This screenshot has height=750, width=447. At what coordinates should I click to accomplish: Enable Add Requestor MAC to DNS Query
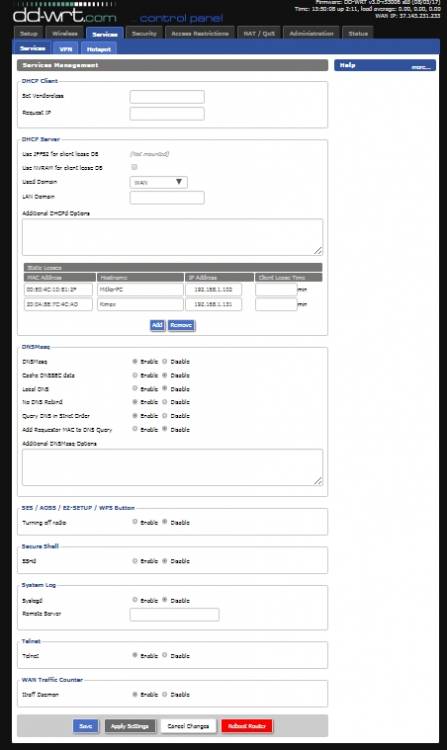(x=135, y=429)
